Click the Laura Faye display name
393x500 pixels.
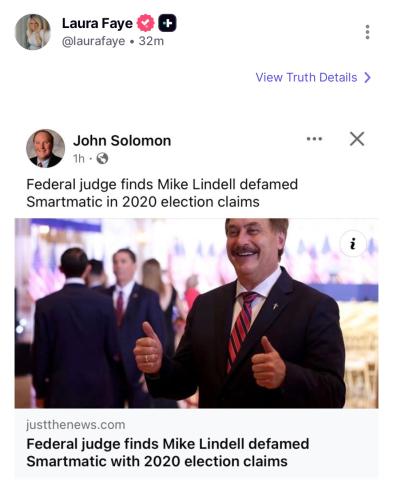(x=97, y=23)
